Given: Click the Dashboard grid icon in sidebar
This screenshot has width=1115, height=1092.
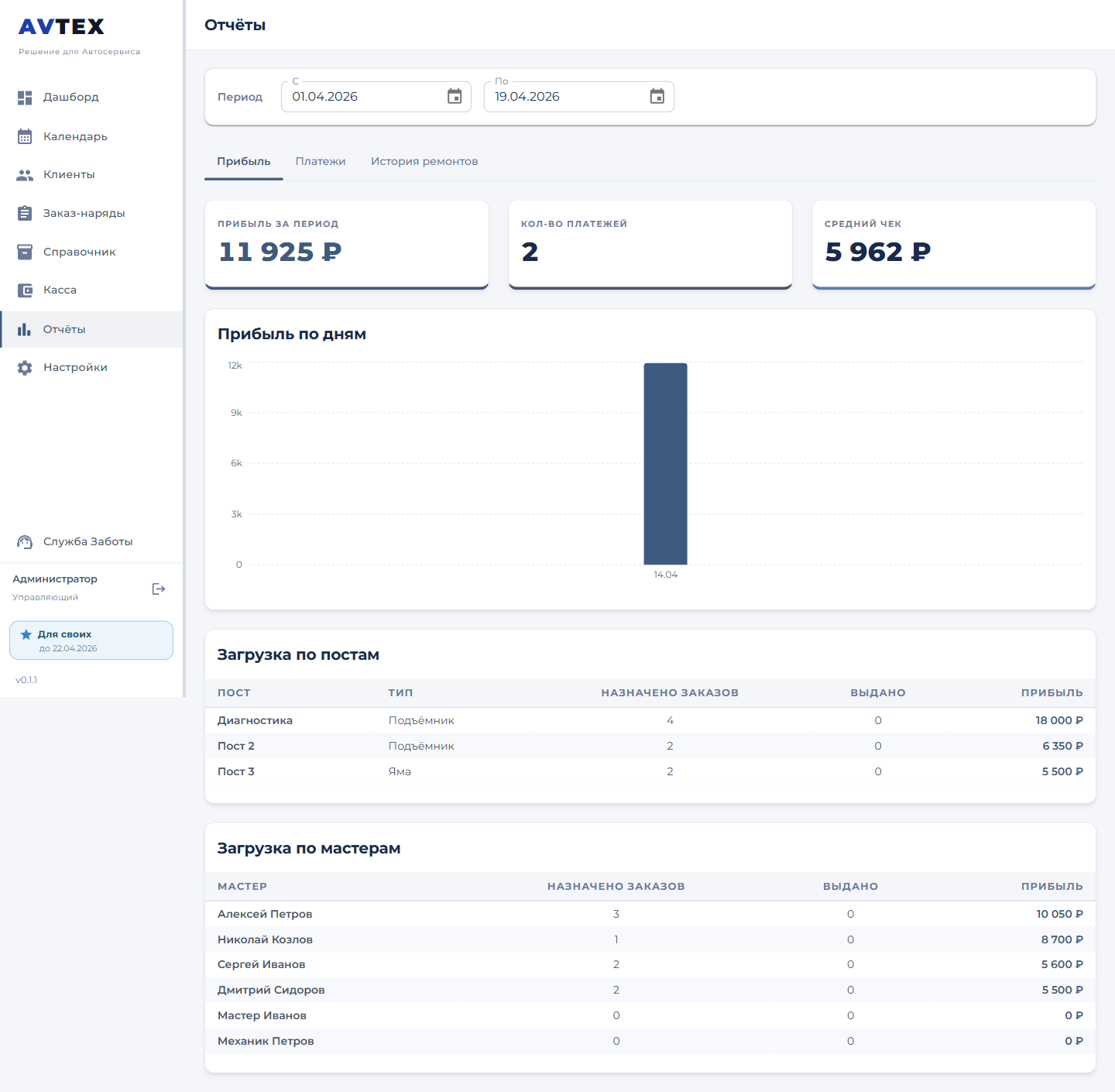Looking at the screenshot, I should (x=25, y=98).
